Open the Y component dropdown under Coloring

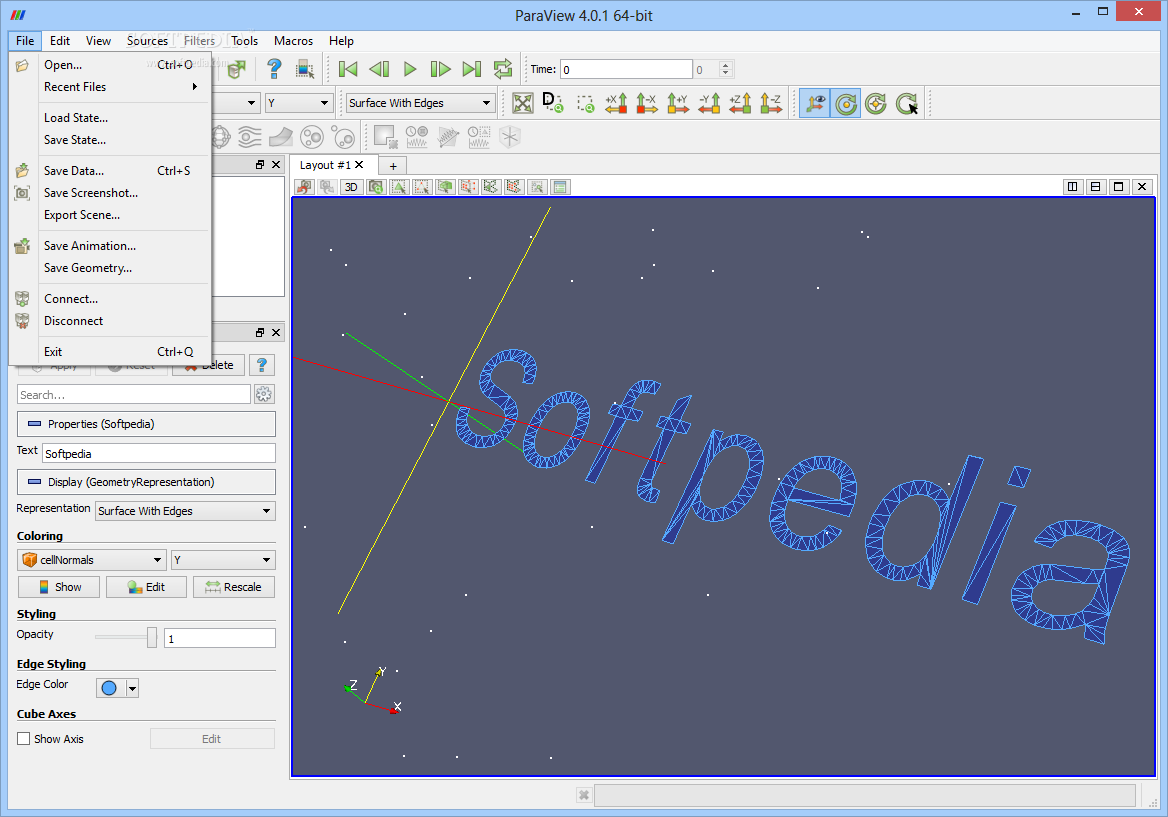[x=223, y=560]
